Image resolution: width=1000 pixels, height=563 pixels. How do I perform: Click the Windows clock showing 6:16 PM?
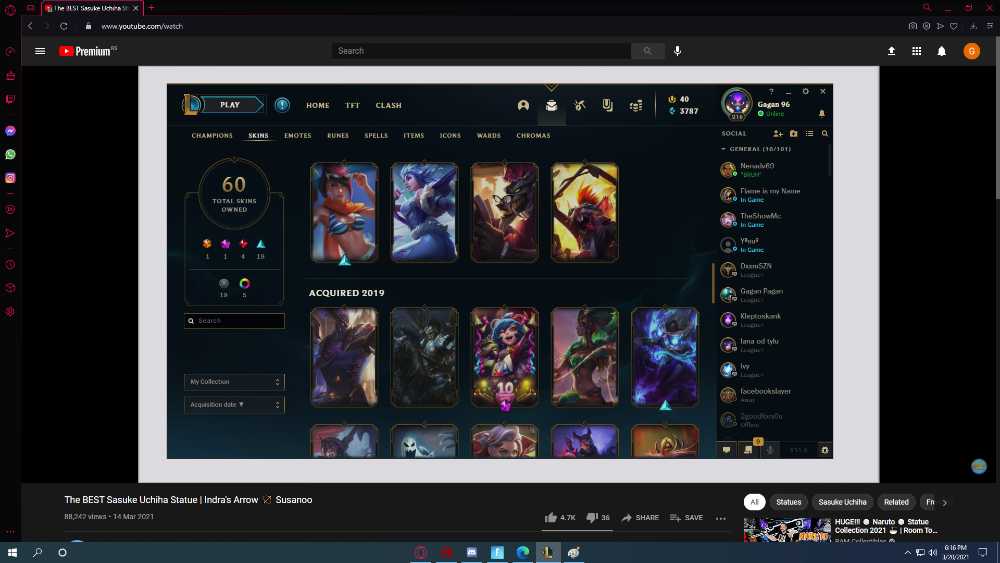tap(955, 552)
